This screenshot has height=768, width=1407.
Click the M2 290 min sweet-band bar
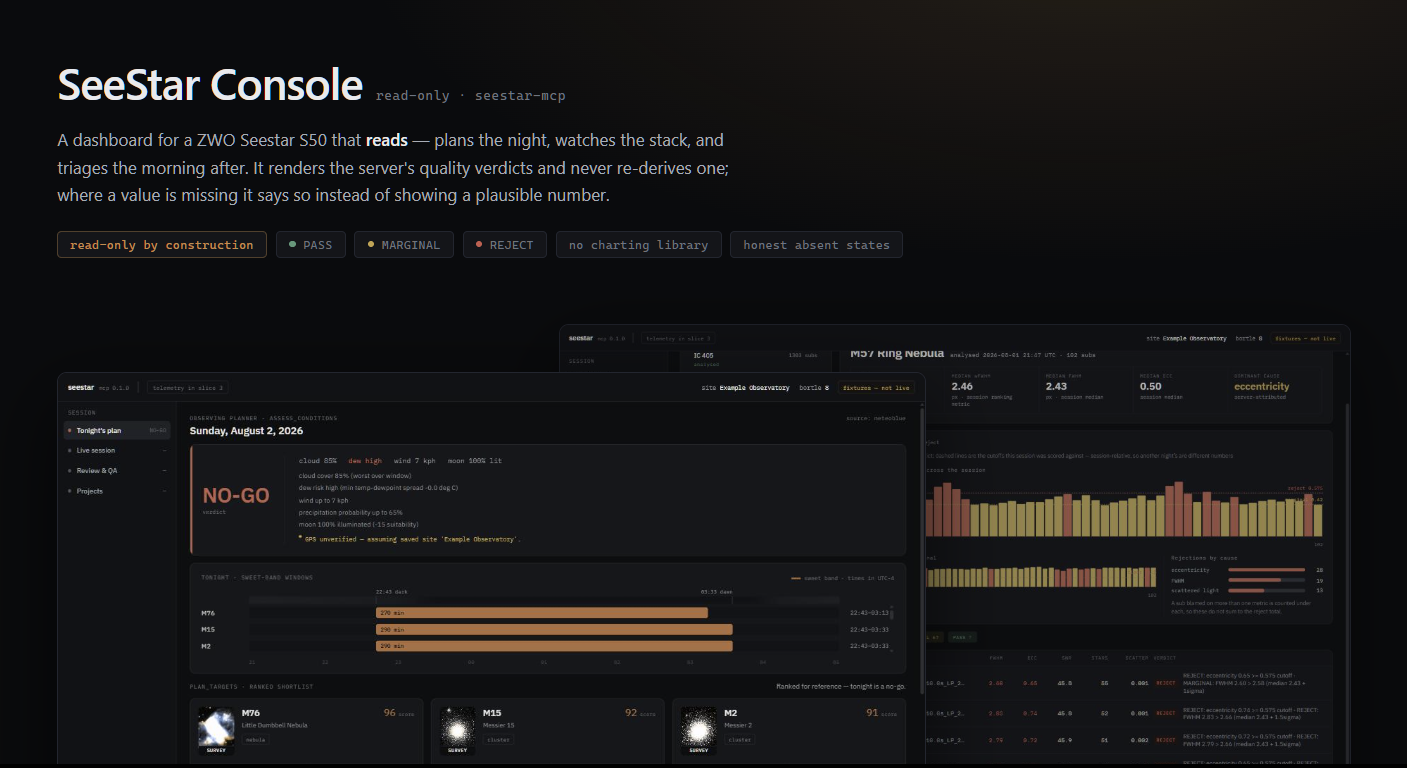[x=554, y=646]
